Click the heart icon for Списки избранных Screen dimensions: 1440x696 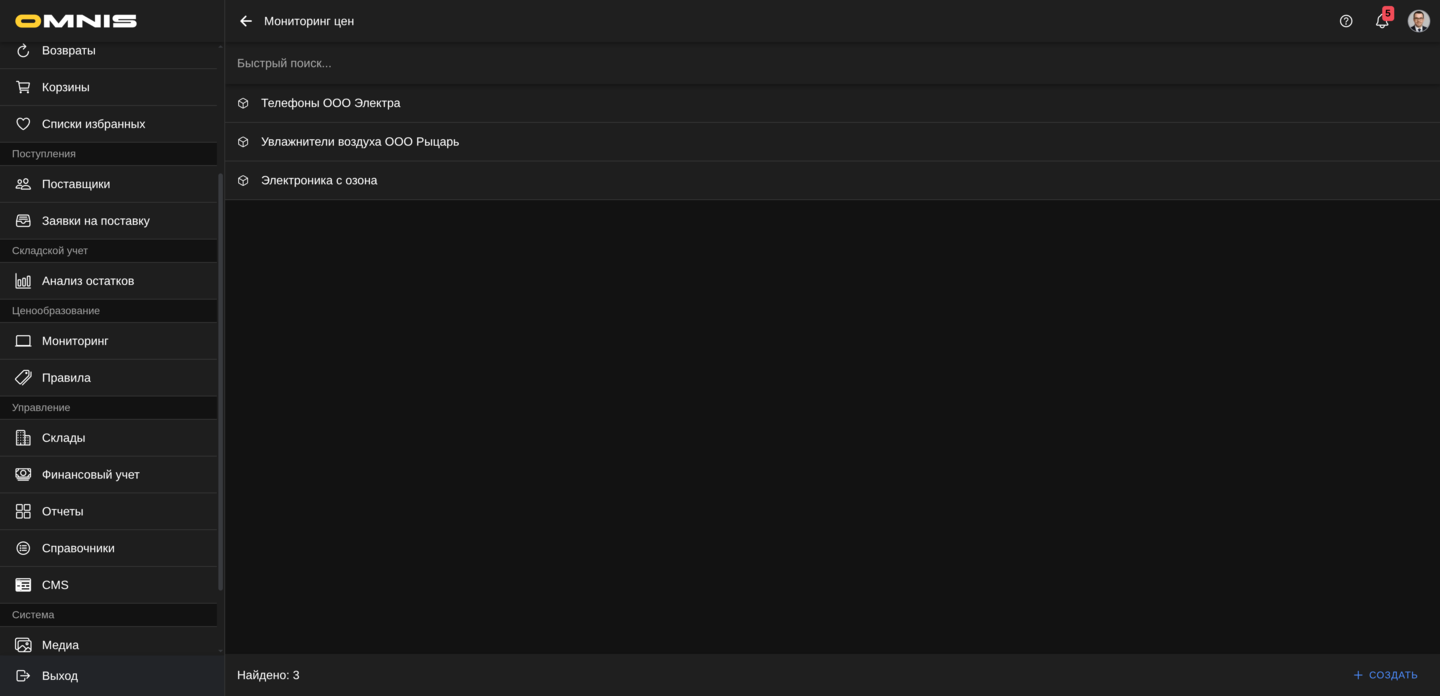(x=23, y=124)
